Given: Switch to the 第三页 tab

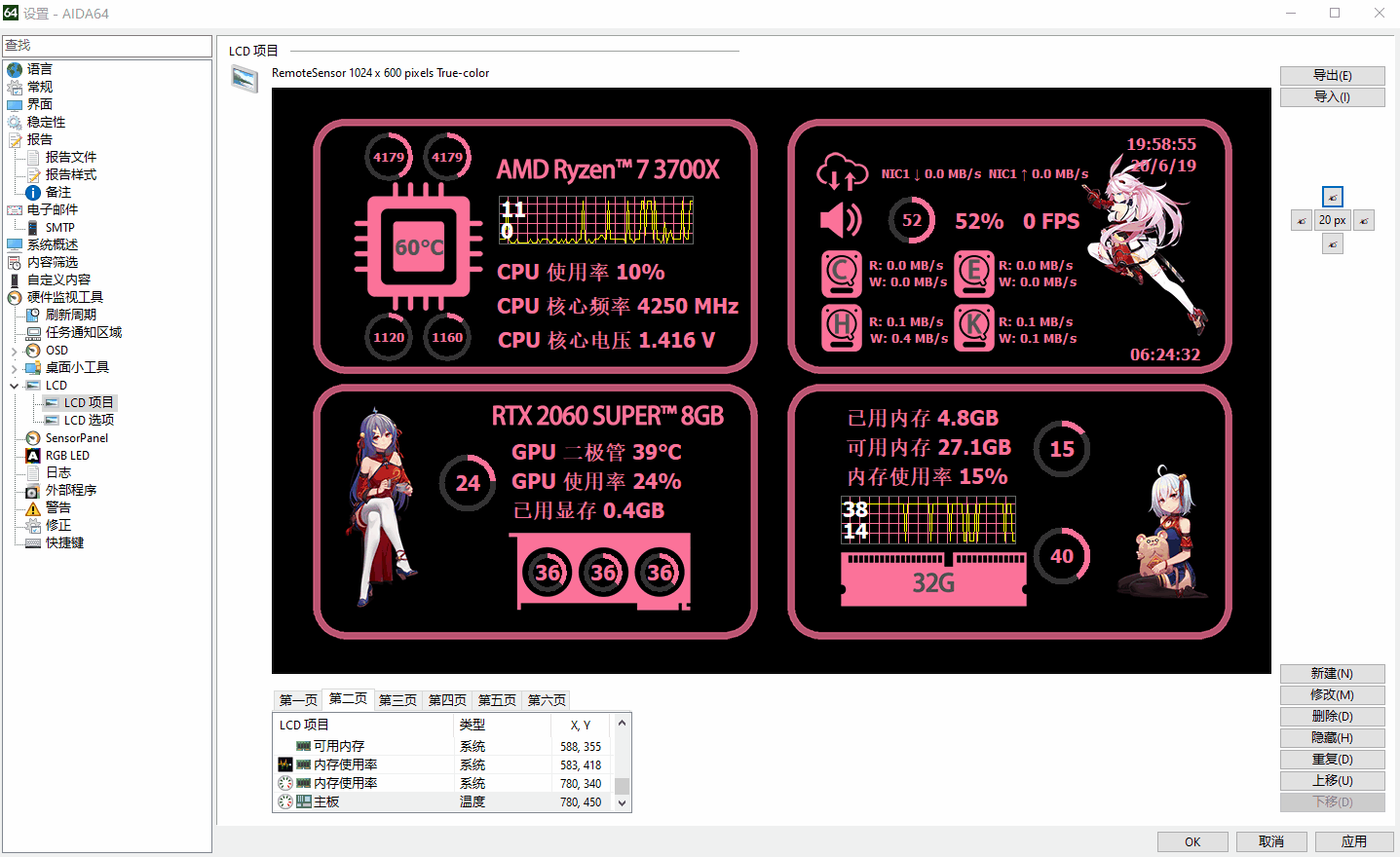Looking at the screenshot, I should coord(397,700).
